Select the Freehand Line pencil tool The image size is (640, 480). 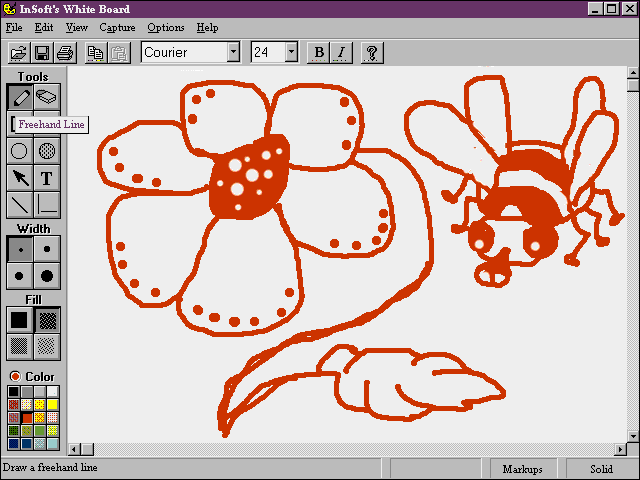pyautogui.click(x=19, y=98)
